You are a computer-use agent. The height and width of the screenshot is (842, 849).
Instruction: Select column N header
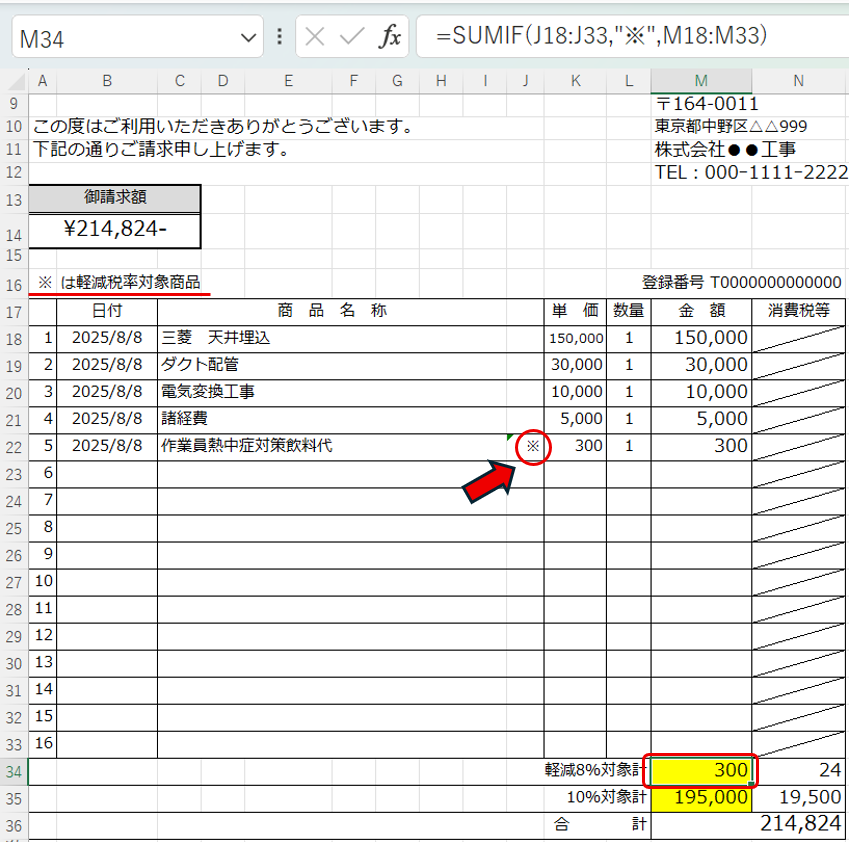coord(797,81)
